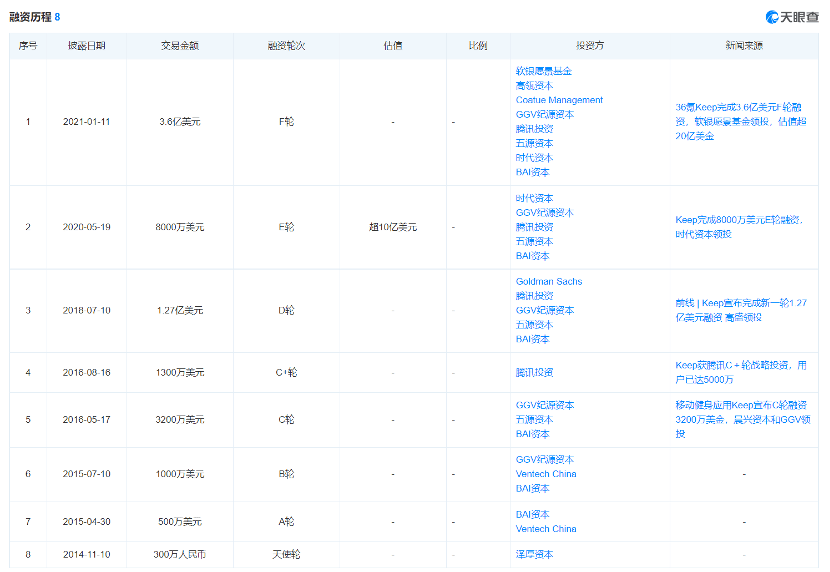The height and width of the screenshot is (572, 830).
Task: Open 时代资本 in the 2021-01-11 row
Action: click(x=534, y=158)
